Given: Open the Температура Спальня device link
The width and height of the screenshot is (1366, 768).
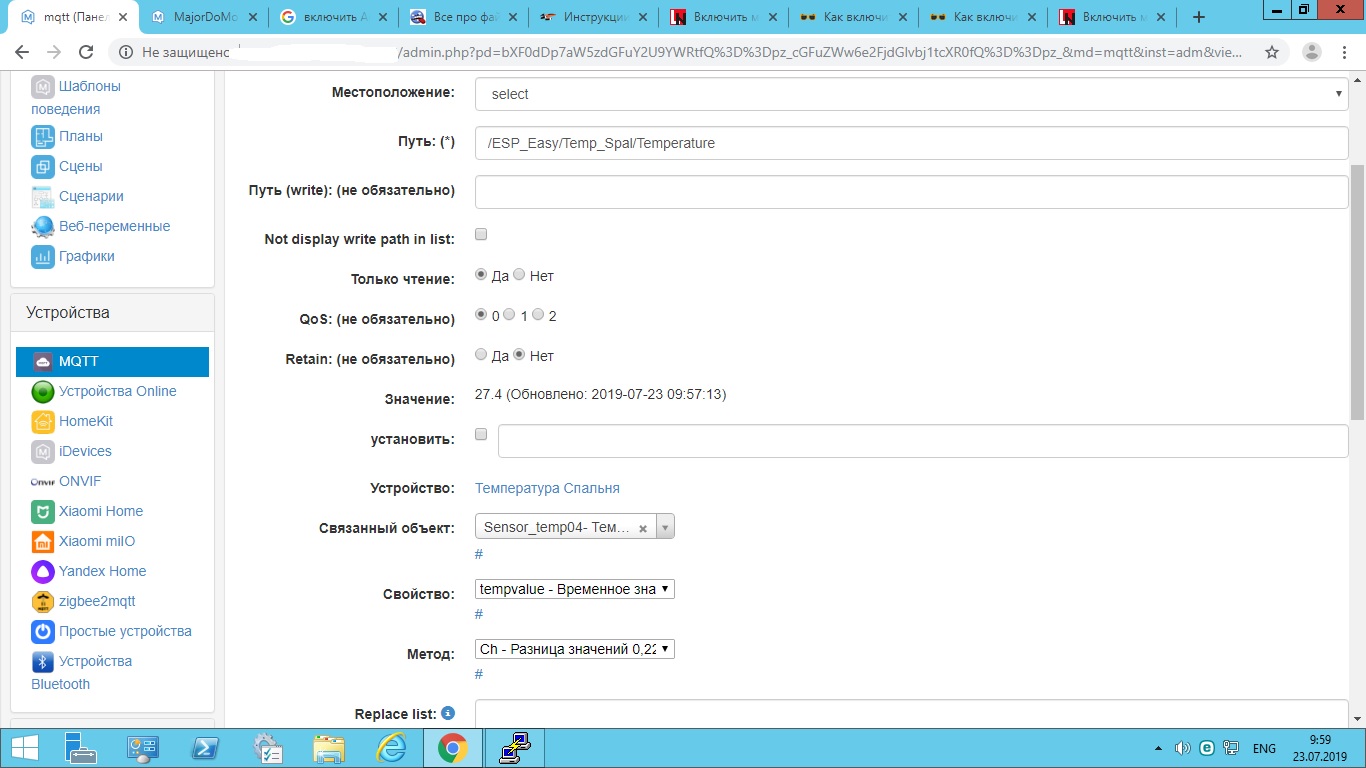Looking at the screenshot, I should (547, 488).
